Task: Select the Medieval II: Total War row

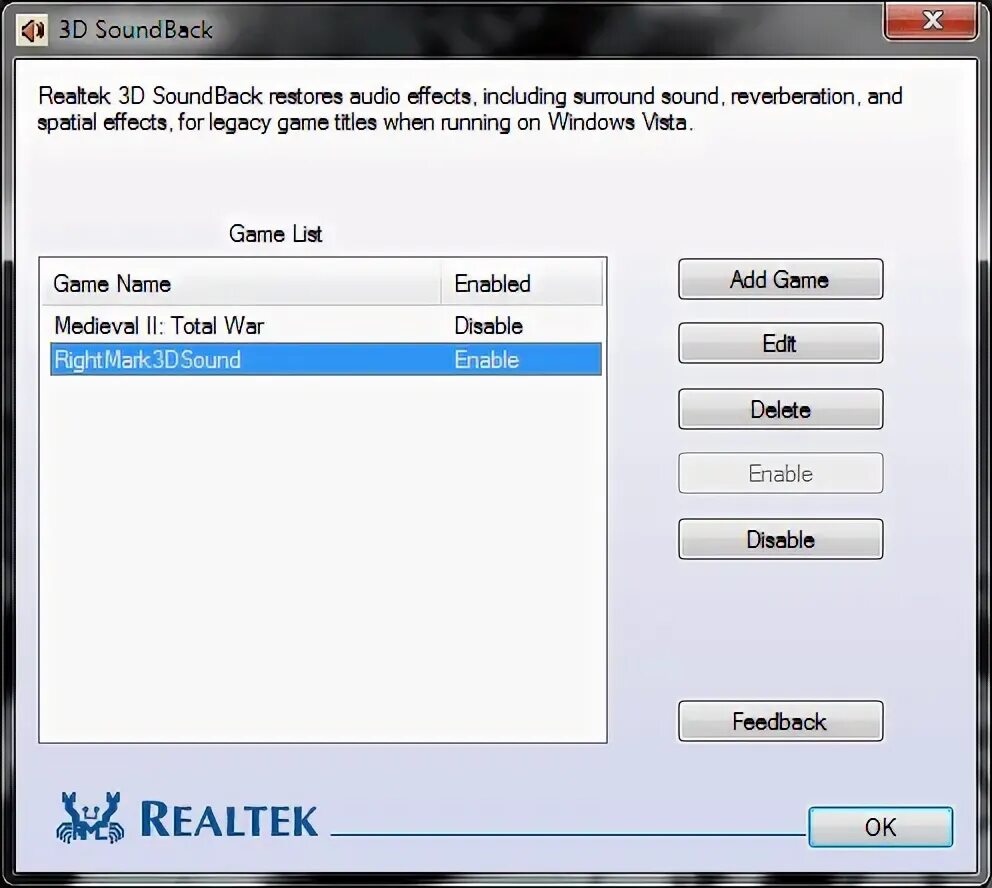Action: (x=326, y=326)
